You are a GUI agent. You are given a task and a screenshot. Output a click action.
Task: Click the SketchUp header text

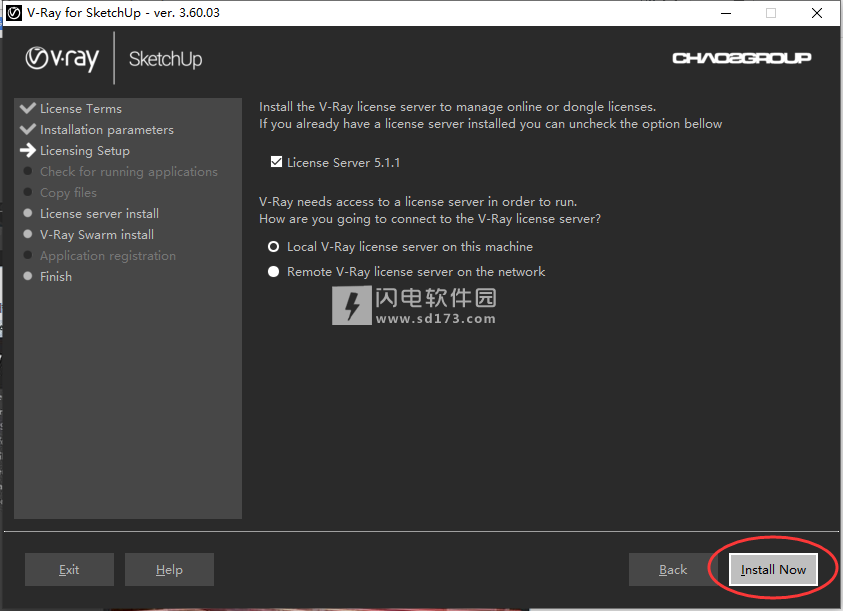click(166, 59)
